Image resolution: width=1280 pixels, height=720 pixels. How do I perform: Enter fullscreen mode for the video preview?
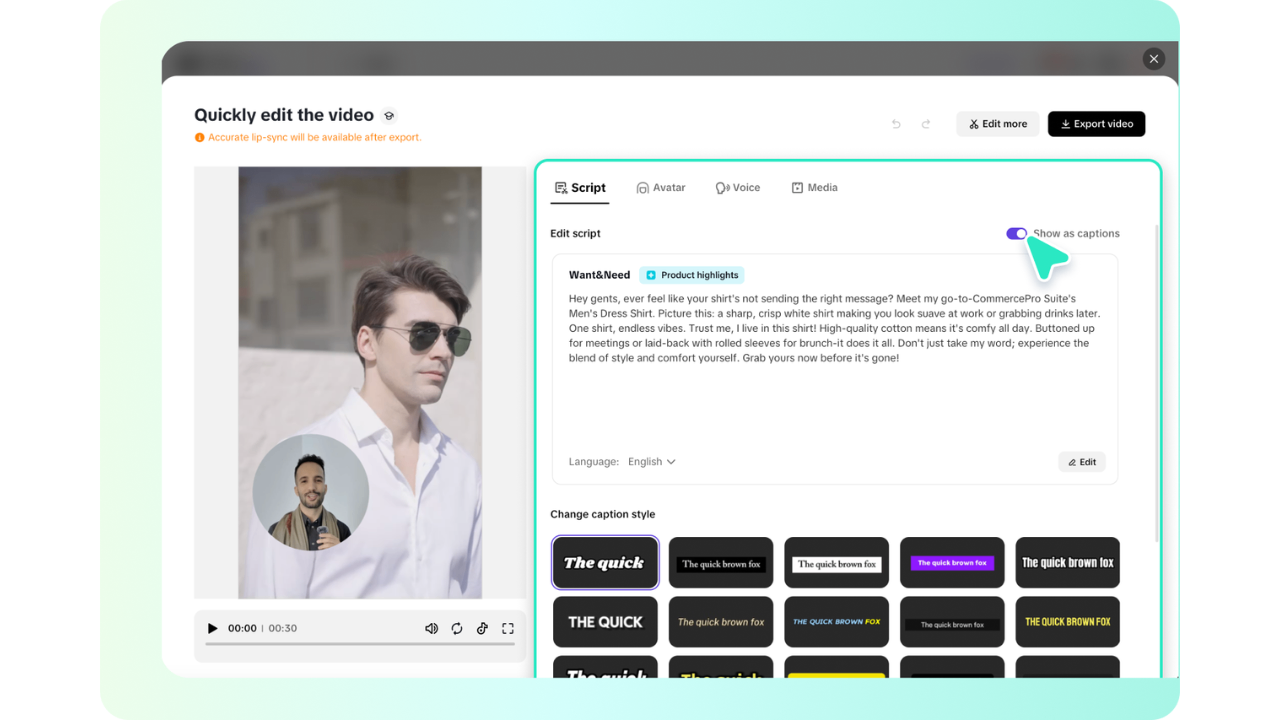click(x=507, y=628)
